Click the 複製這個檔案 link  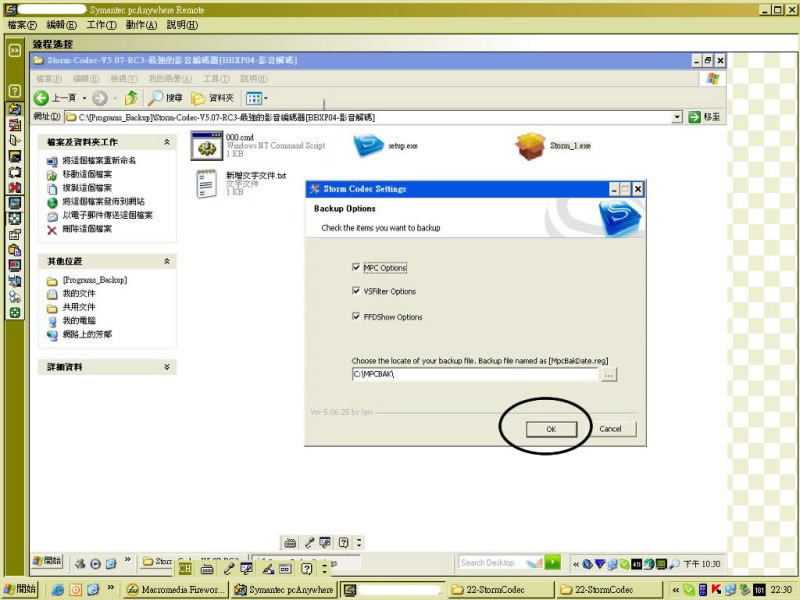pyautogui.click(x=87, y=188)
